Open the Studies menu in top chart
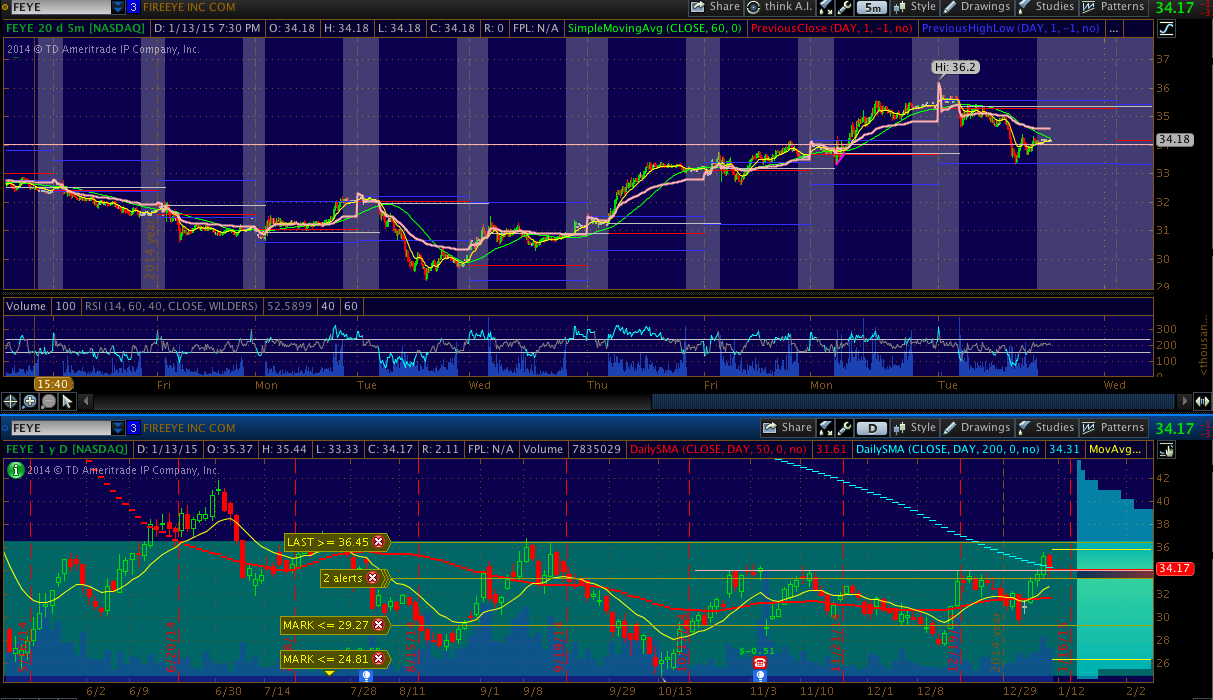Viewport: 1213px width, 700px height. tap(1046, 7)
